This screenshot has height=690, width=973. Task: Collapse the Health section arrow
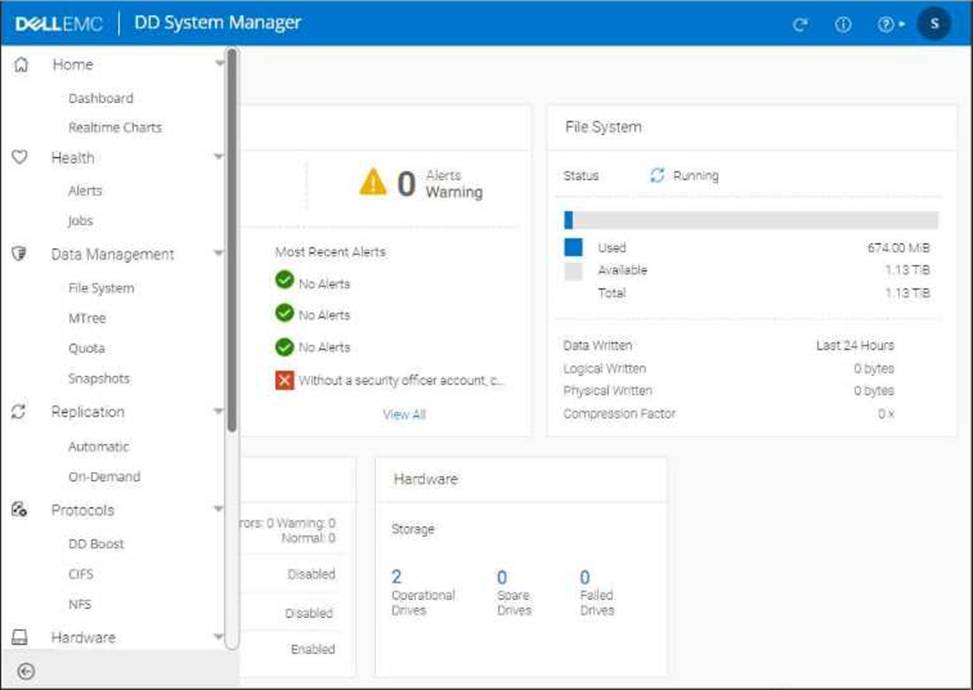(218, 156)
